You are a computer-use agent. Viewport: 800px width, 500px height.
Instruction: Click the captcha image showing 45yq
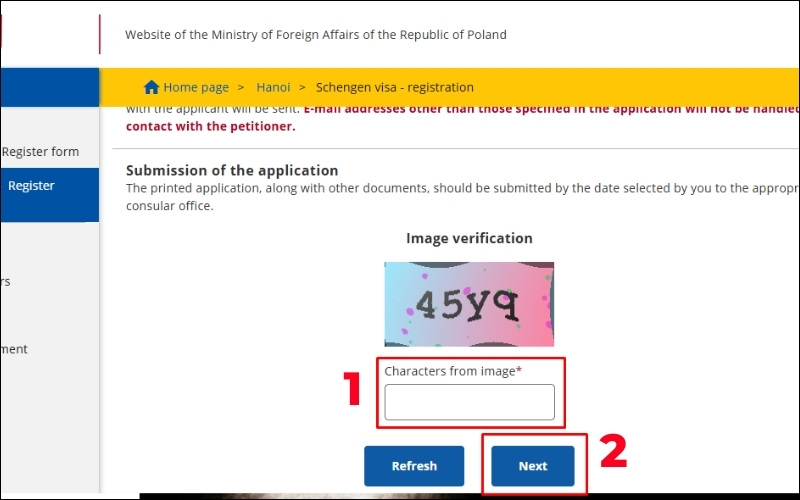469,304
